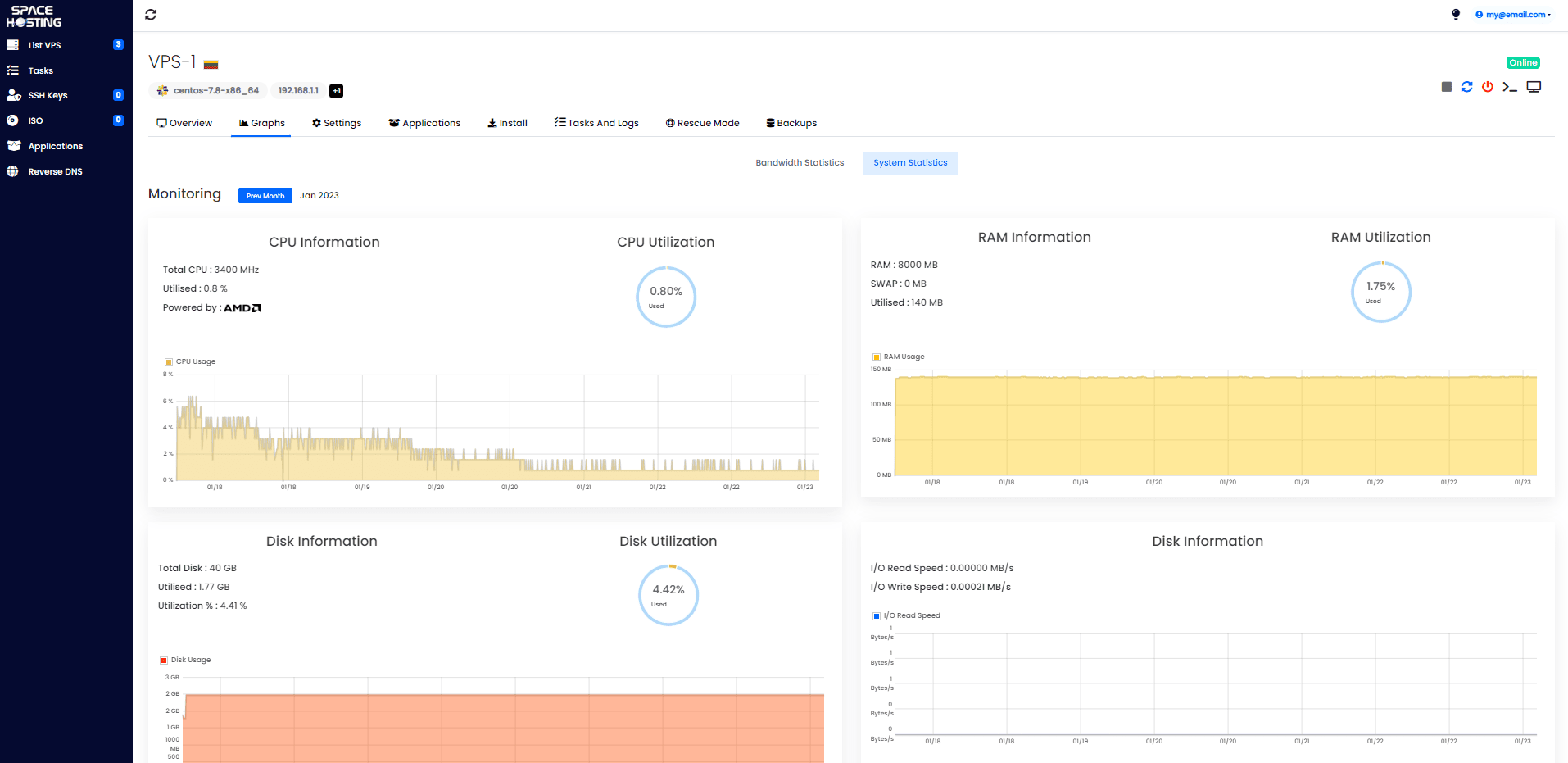Open the Install tab
The height and width of the screenshot is (763, 1568).
507,123
